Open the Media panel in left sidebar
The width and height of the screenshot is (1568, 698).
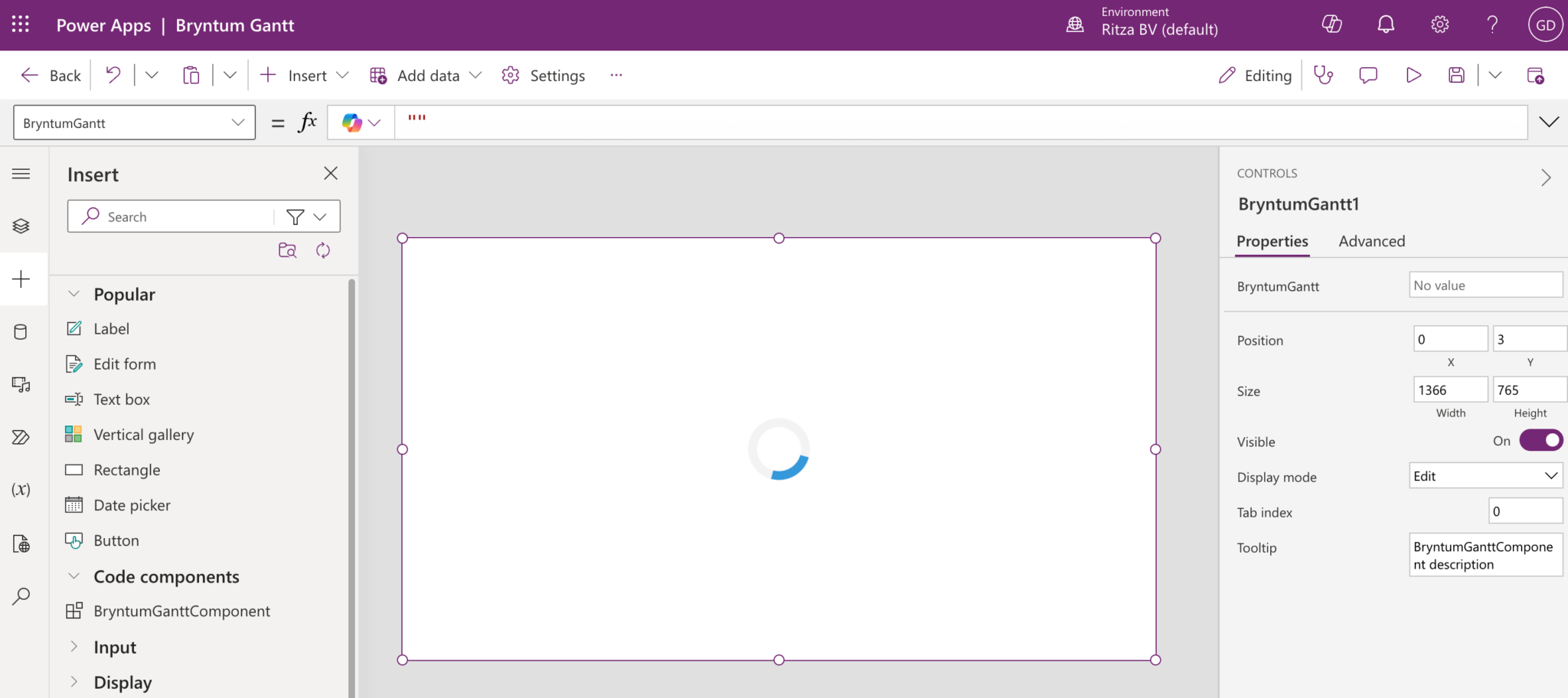[x=22, y=385]
